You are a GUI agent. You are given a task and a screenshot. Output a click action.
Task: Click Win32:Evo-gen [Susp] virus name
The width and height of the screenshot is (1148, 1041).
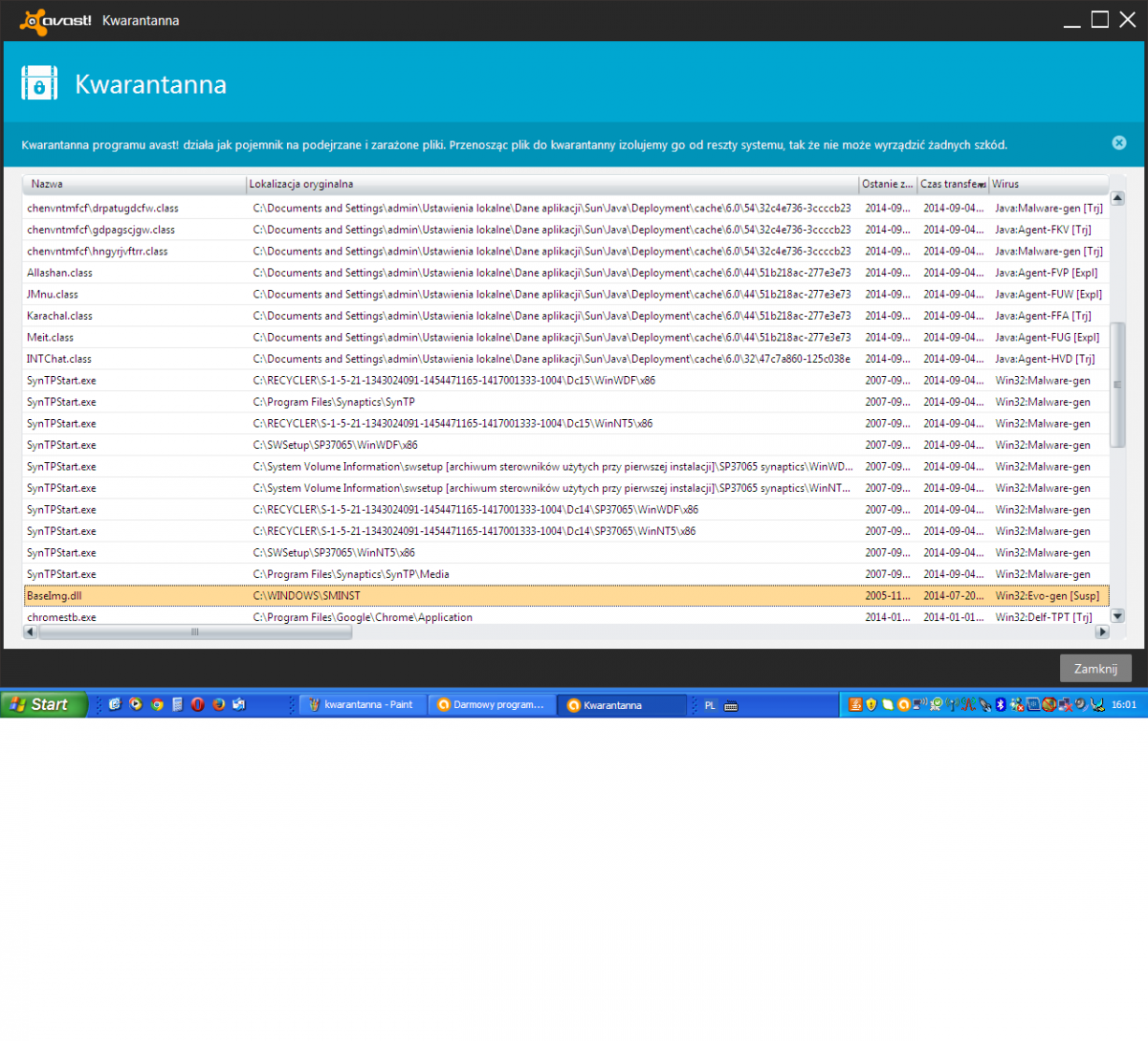pos(1048,595)
